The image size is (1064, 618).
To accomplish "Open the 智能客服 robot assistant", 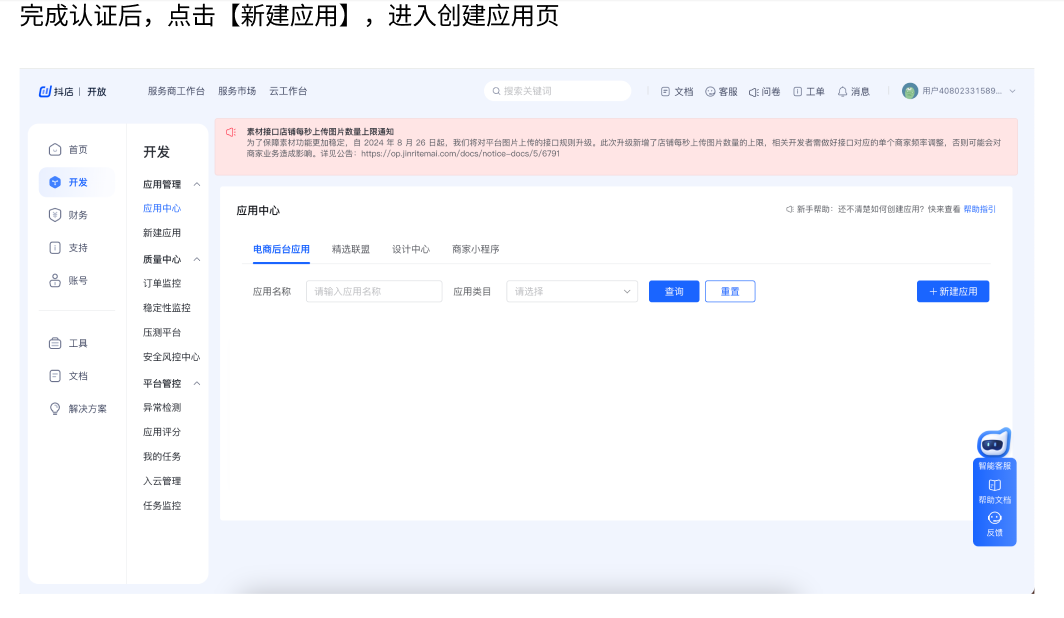I will [x=994, y=450].
